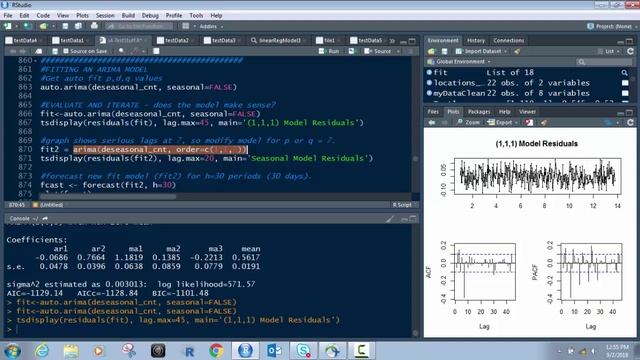
Task: Open the Global Environment dropdown
Action: pos(459,62)
